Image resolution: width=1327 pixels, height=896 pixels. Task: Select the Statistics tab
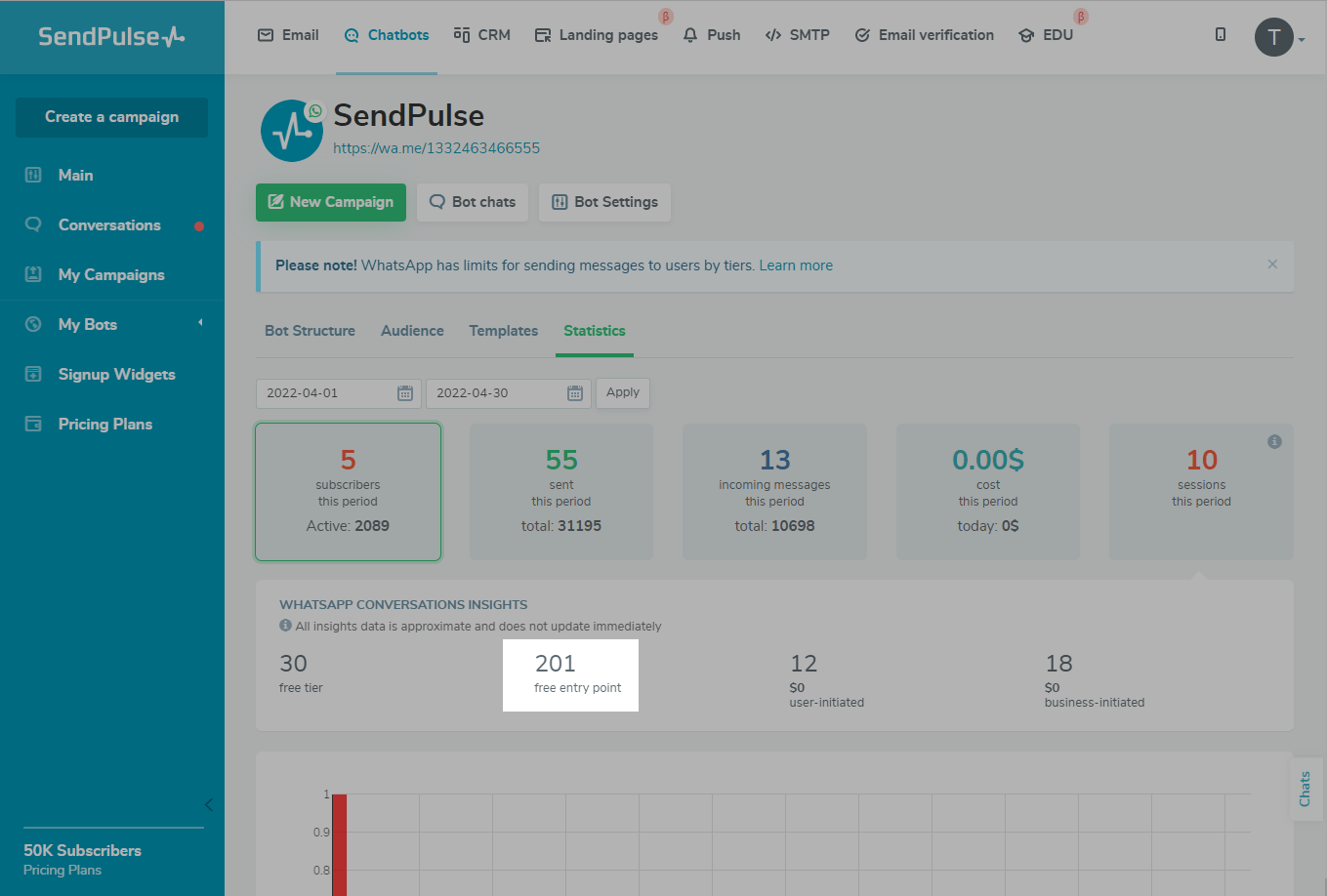click(595, 331)
